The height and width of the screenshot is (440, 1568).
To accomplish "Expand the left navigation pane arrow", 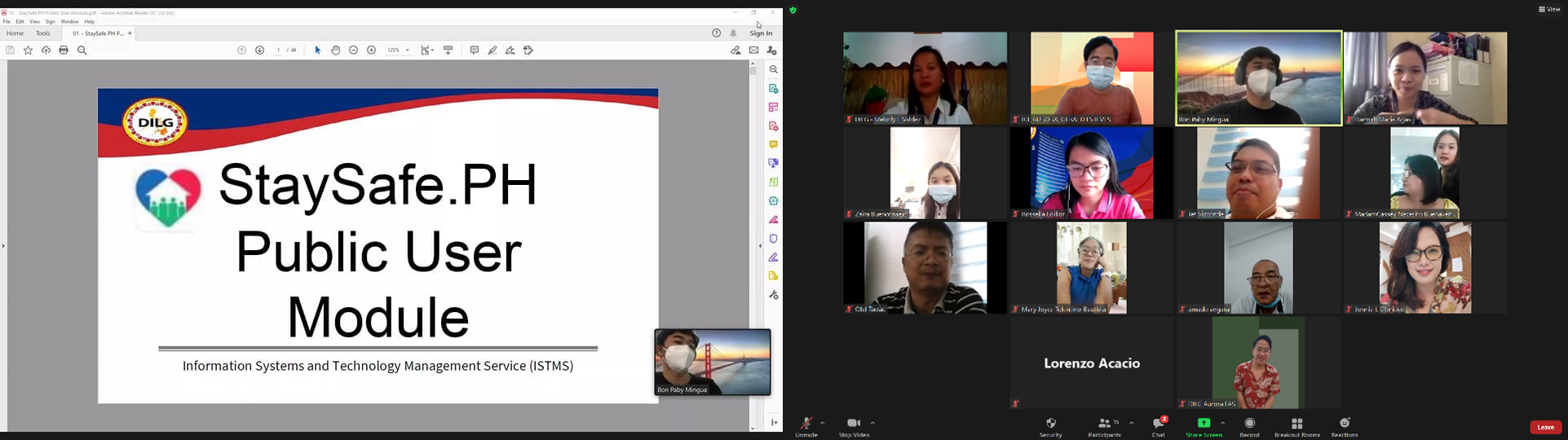I will click(3, 245).
